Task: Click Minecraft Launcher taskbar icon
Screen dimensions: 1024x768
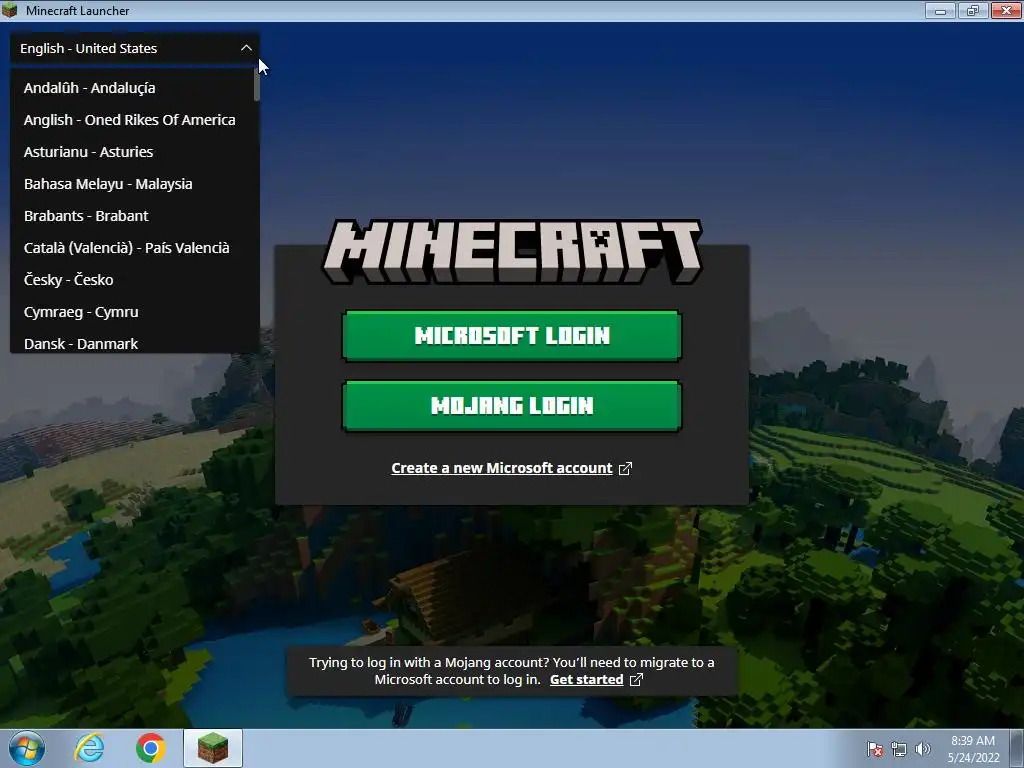Action: pyautogui.click(x=213, y=748)
